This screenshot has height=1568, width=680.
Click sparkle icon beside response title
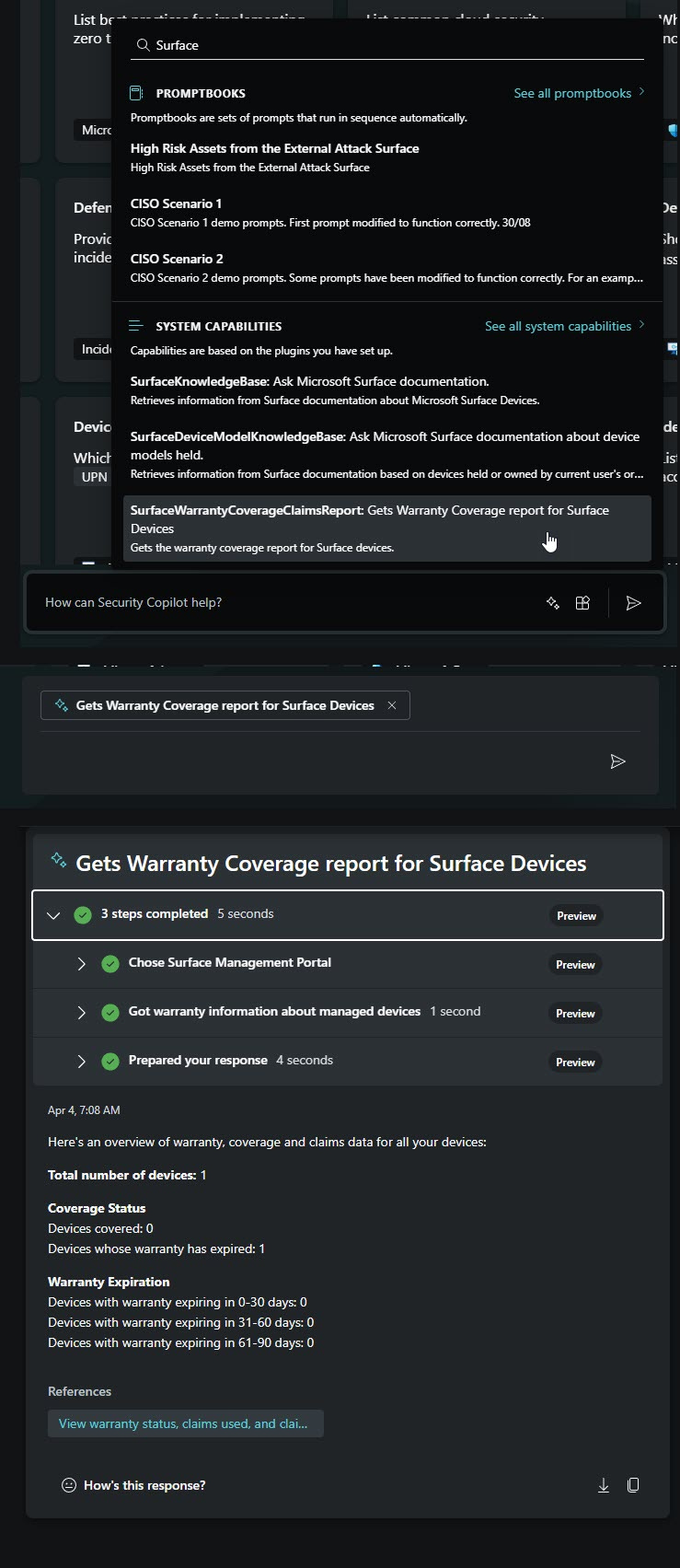(x=59, y=860)
